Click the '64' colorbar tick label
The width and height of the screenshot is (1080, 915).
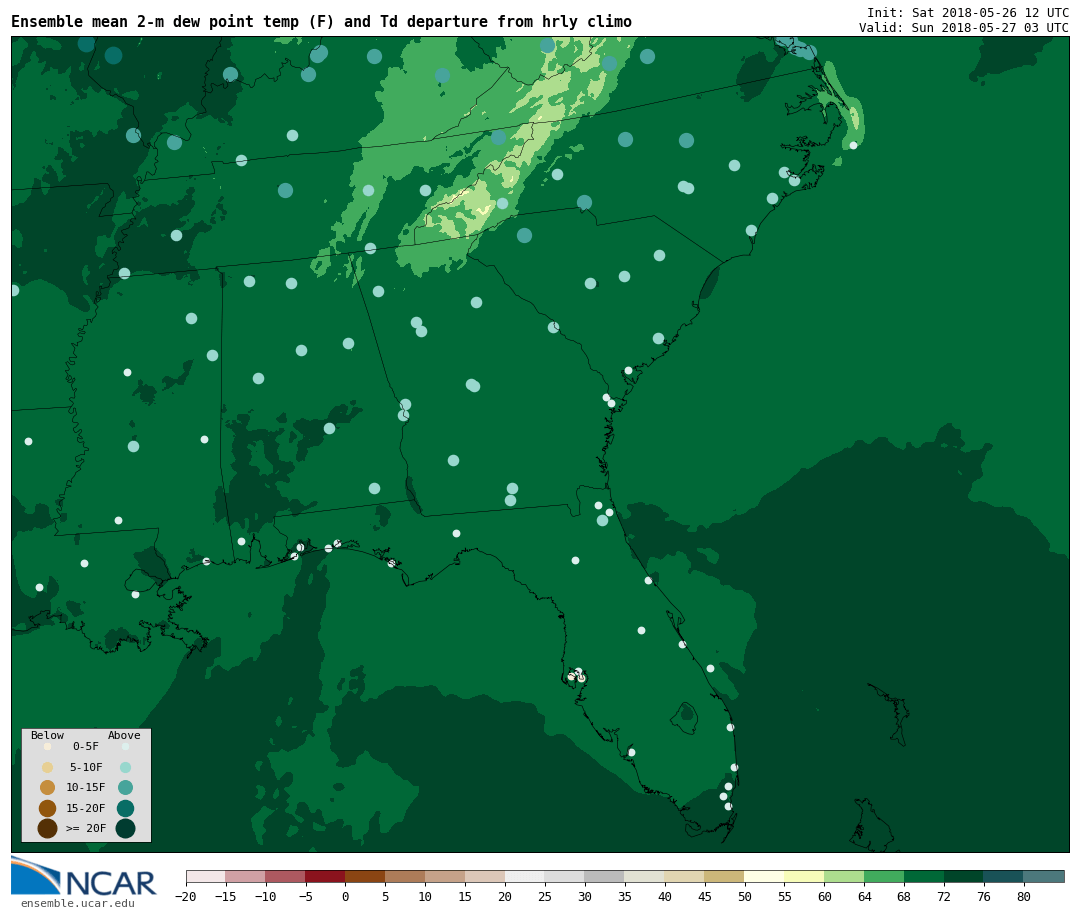864,896
